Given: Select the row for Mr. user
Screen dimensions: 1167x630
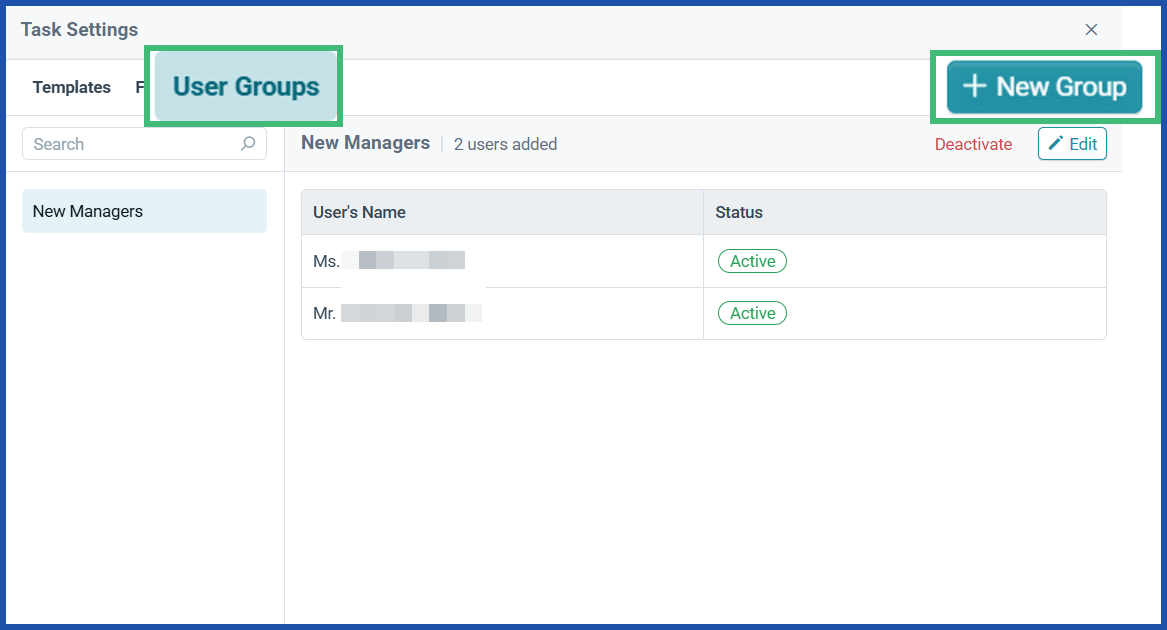Looking at the screenshot, I should [500, 313].
